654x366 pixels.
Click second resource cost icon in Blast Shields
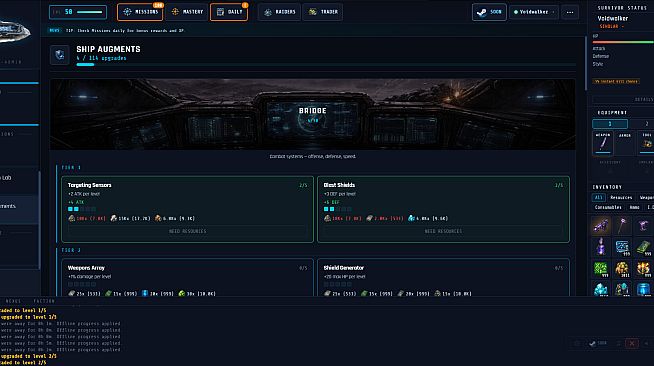click(369, 218)
